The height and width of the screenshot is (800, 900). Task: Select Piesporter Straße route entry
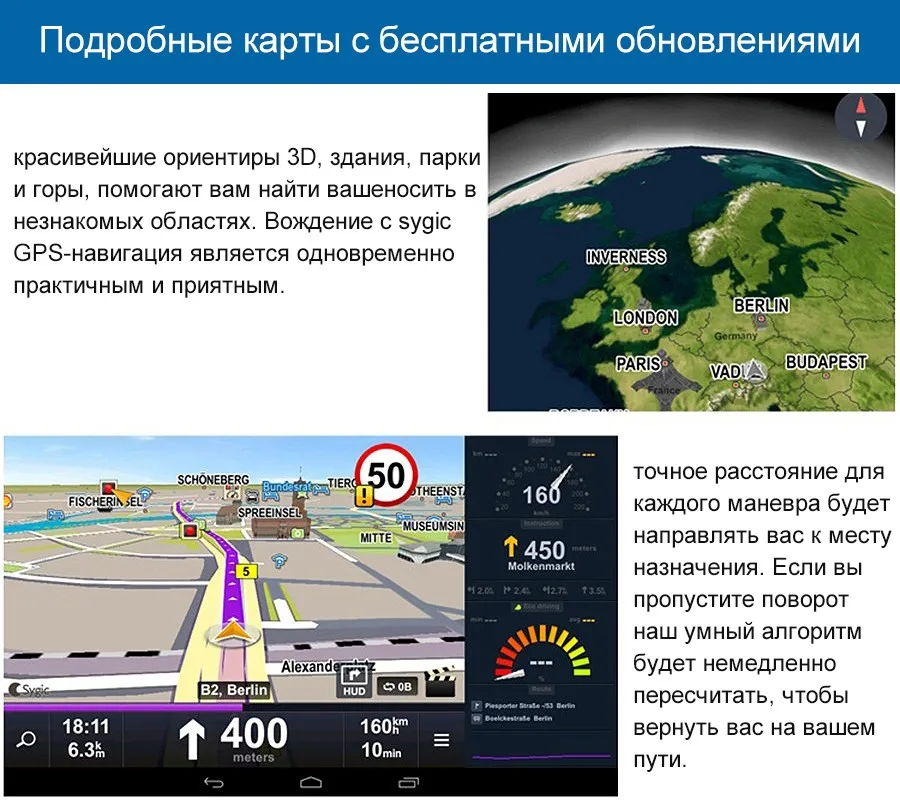(523, 705)
